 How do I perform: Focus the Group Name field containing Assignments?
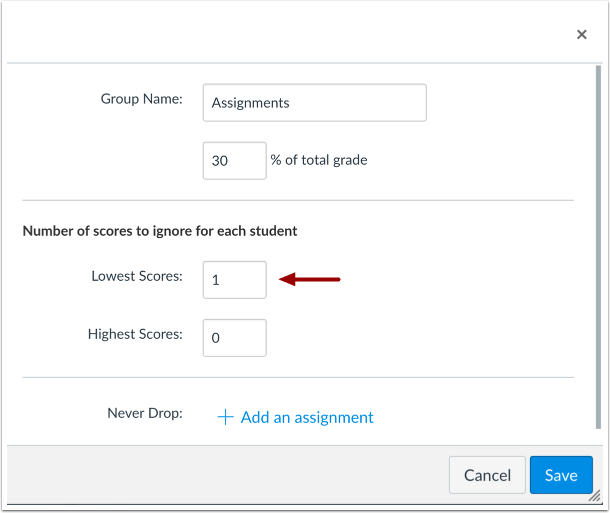point(314,103)
